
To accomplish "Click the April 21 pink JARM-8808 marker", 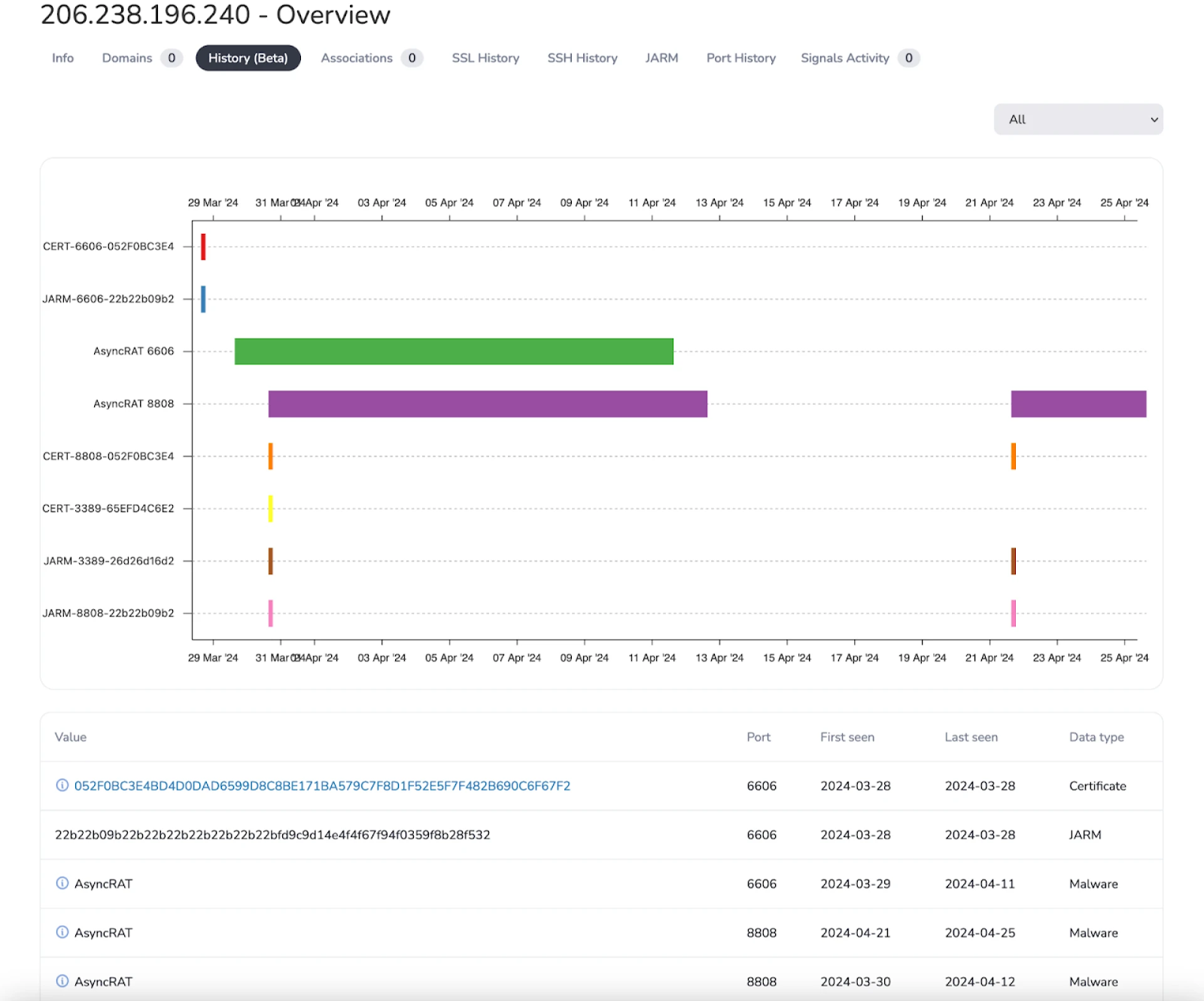I will tap(1014, 613).
